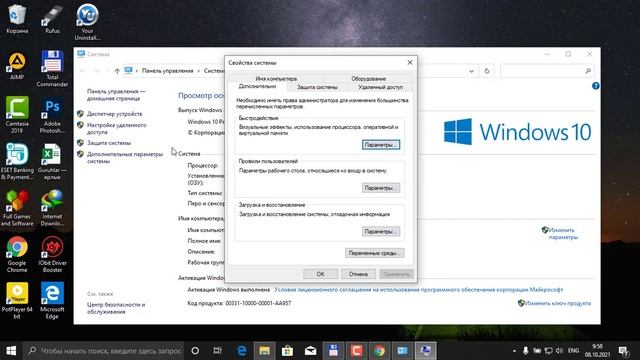The width and height of the screenshot is (640, 360).
Task: Click the Control Panel search field
Action: (x=547, y=71)
